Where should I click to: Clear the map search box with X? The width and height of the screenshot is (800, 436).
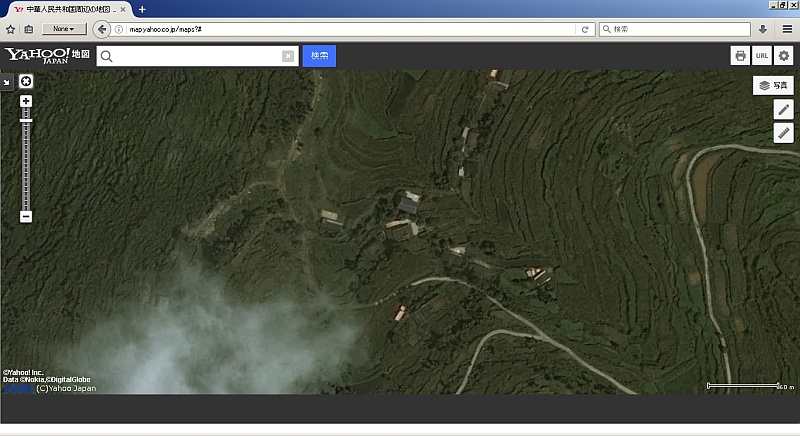coord(288,56)
